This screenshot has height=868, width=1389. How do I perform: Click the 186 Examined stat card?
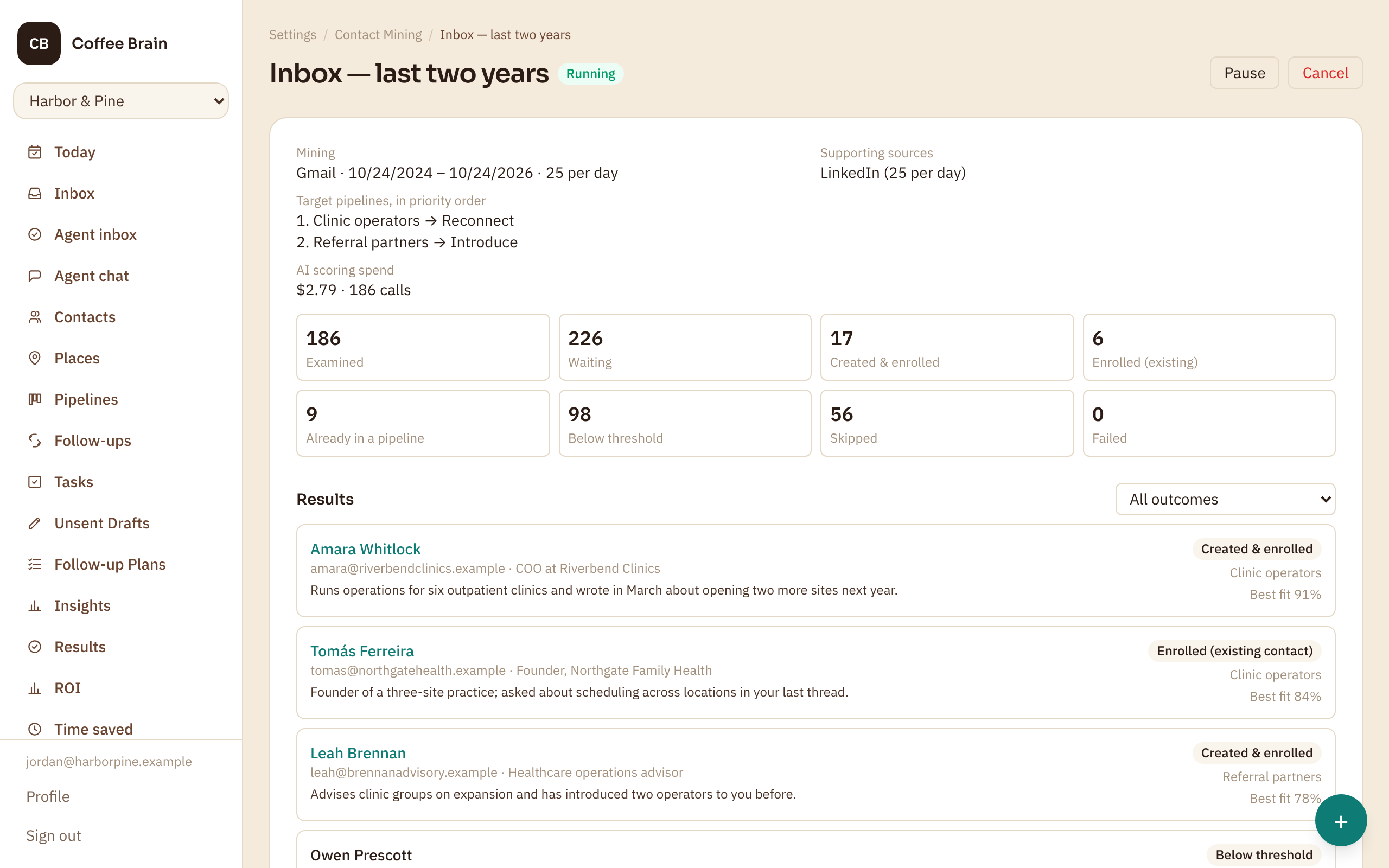point(423,347)
